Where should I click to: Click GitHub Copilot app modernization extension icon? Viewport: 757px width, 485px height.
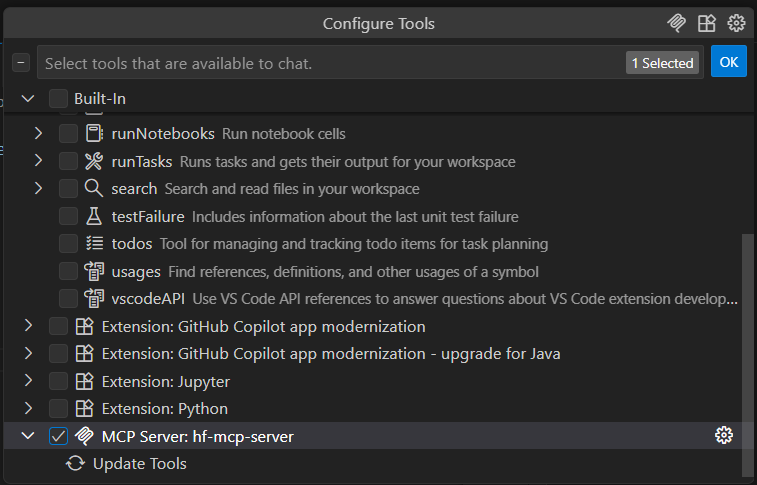[x=84, y=326]
